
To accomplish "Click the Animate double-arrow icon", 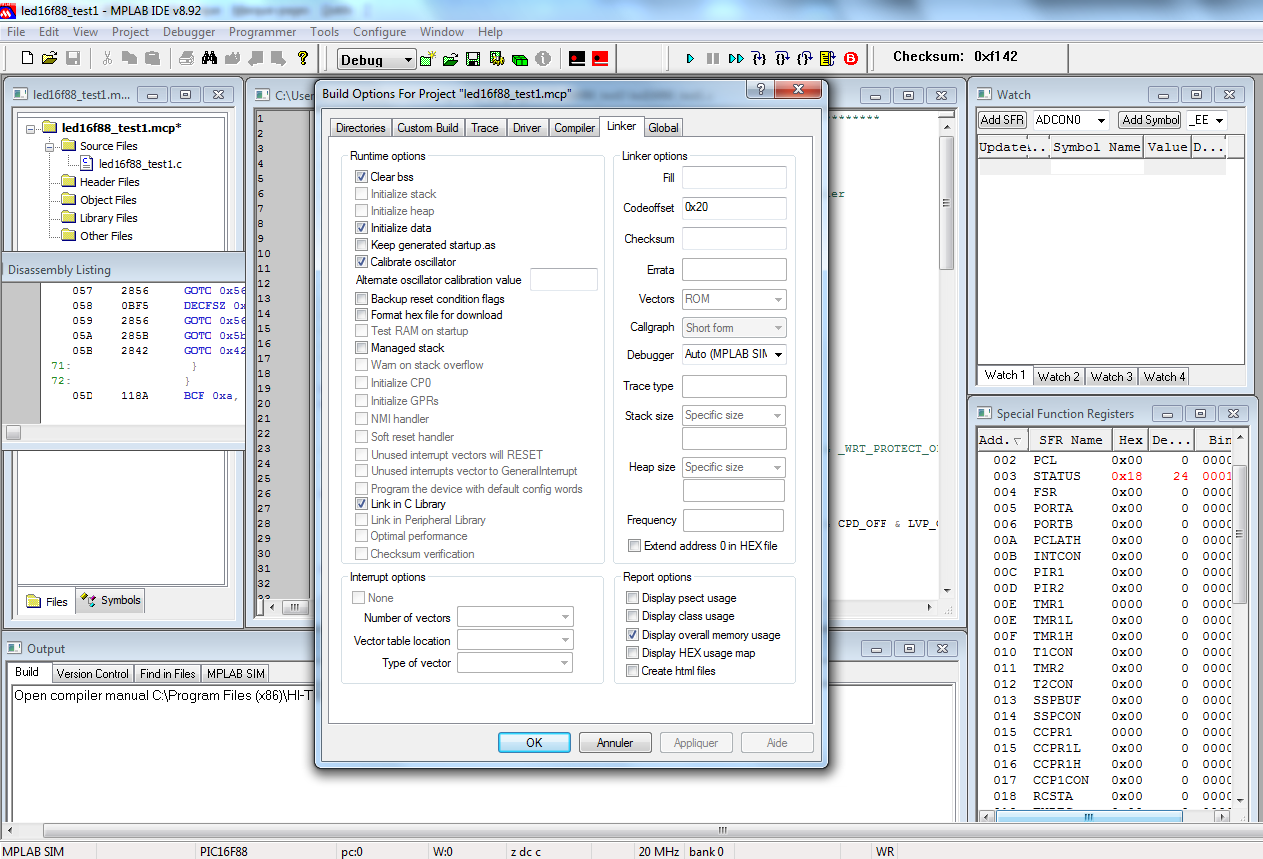I will 736,59.
